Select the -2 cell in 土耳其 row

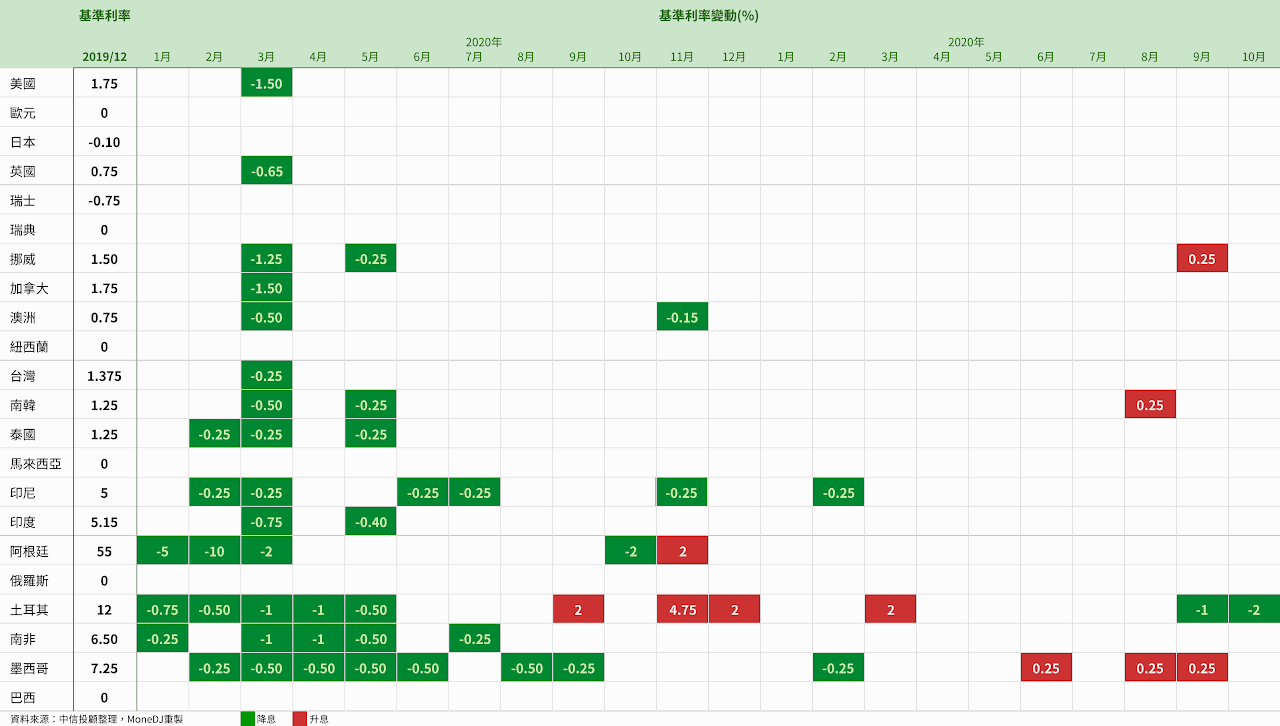pyautogui.click(x=1254, y=610)
